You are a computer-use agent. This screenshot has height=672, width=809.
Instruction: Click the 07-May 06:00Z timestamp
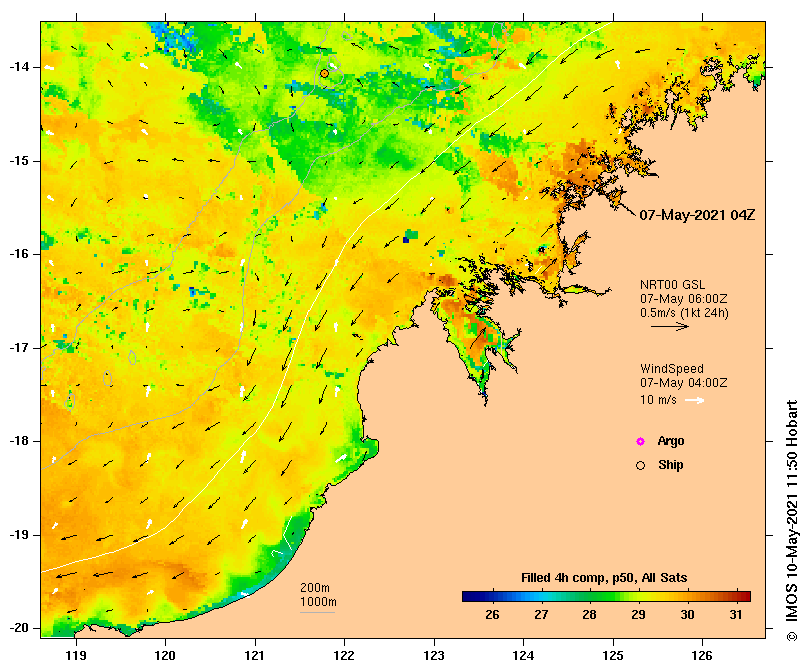(684, 298)
